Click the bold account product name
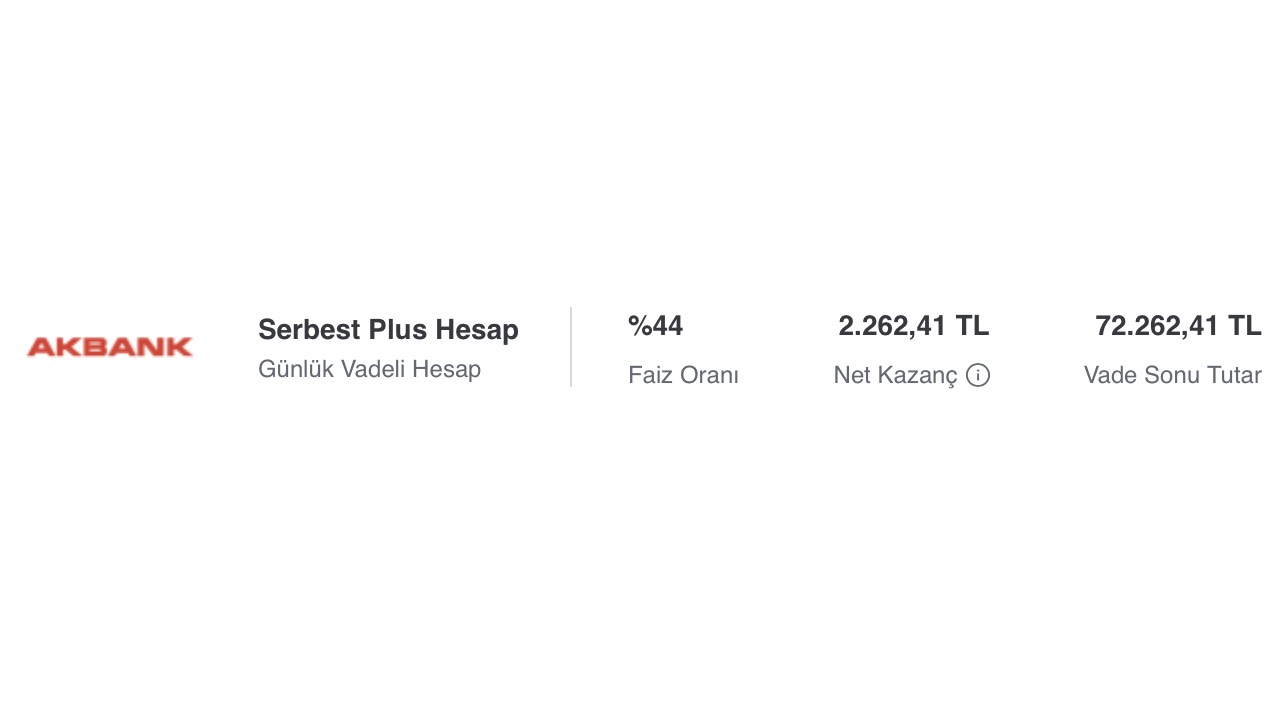This screenshot has height=720, width=1280. [388, 329]
